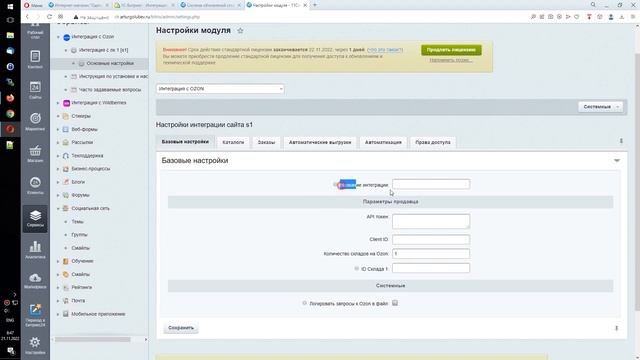Click the Сохранить button
Screen dimensions: 640x360
click(181, 328)
